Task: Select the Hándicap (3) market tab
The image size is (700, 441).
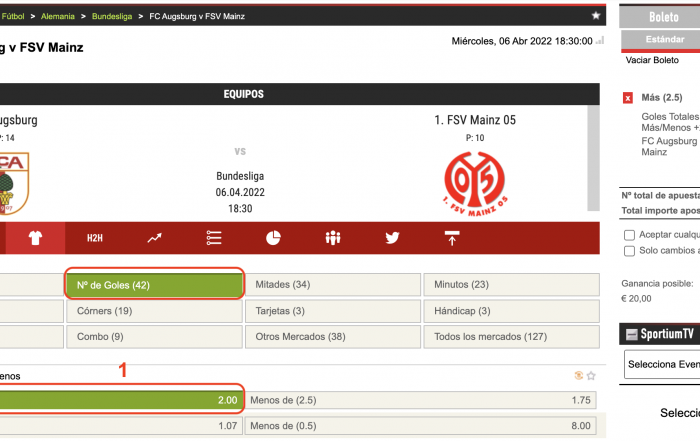Action: point(512,311)
